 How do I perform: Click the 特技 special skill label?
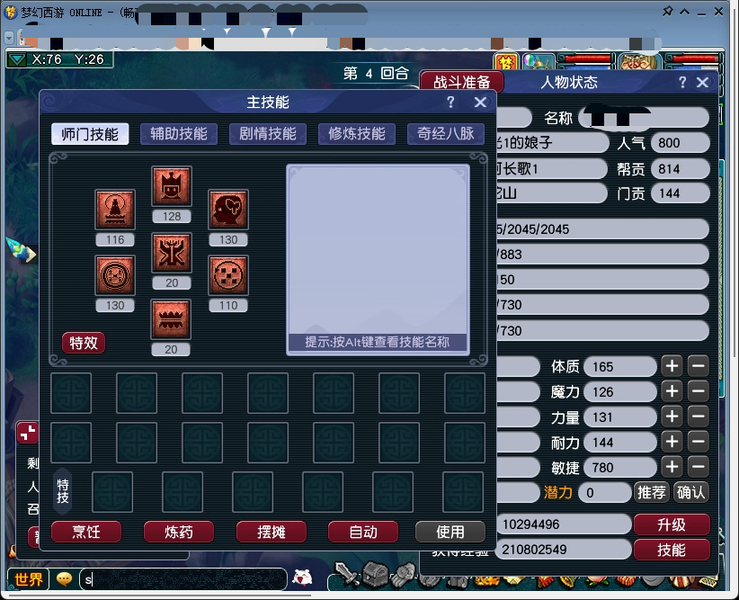tap(63, 491)
